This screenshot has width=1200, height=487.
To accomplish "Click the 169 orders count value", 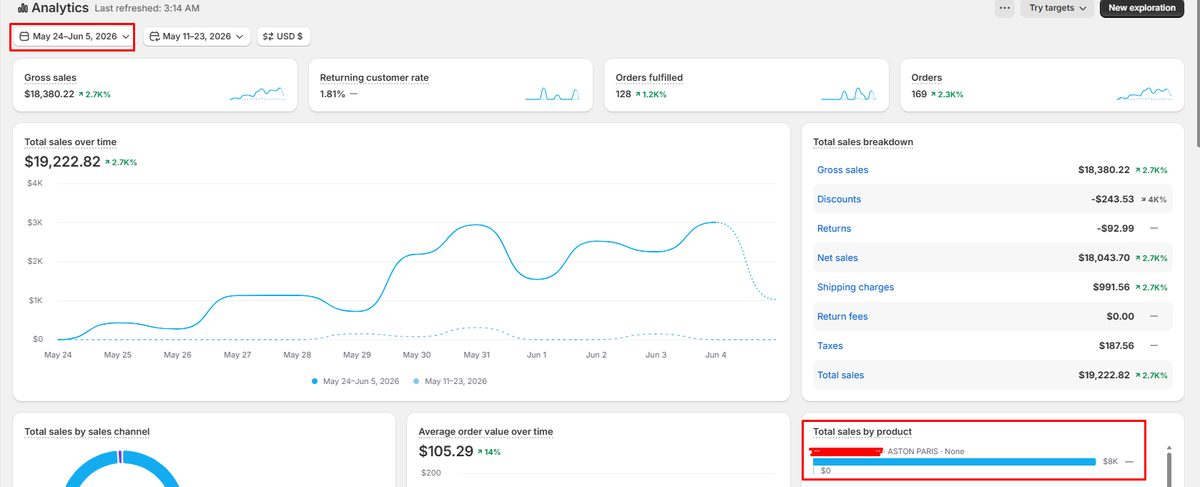I will point(919,94).
